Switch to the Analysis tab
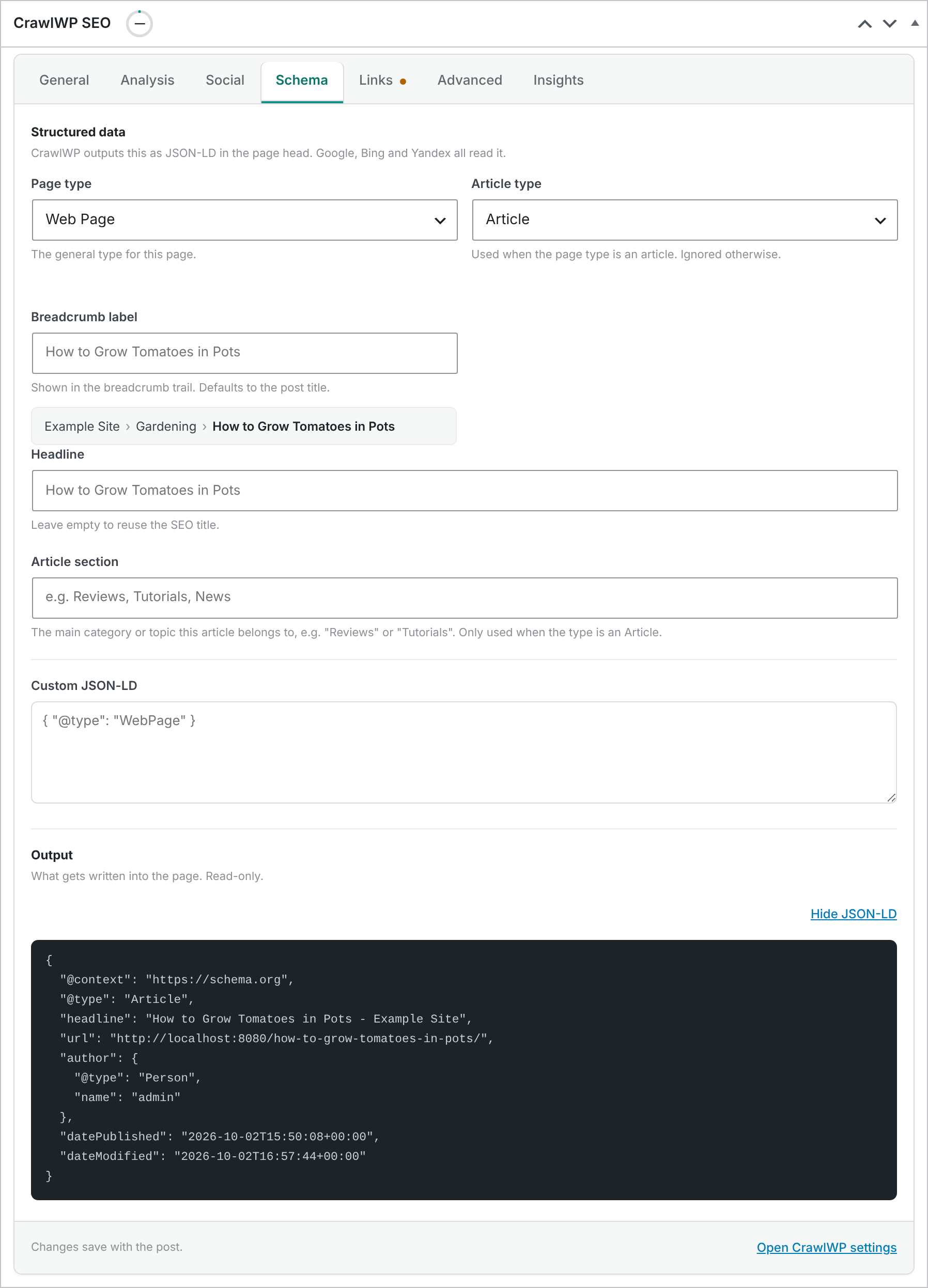 (x=147, y=80)
